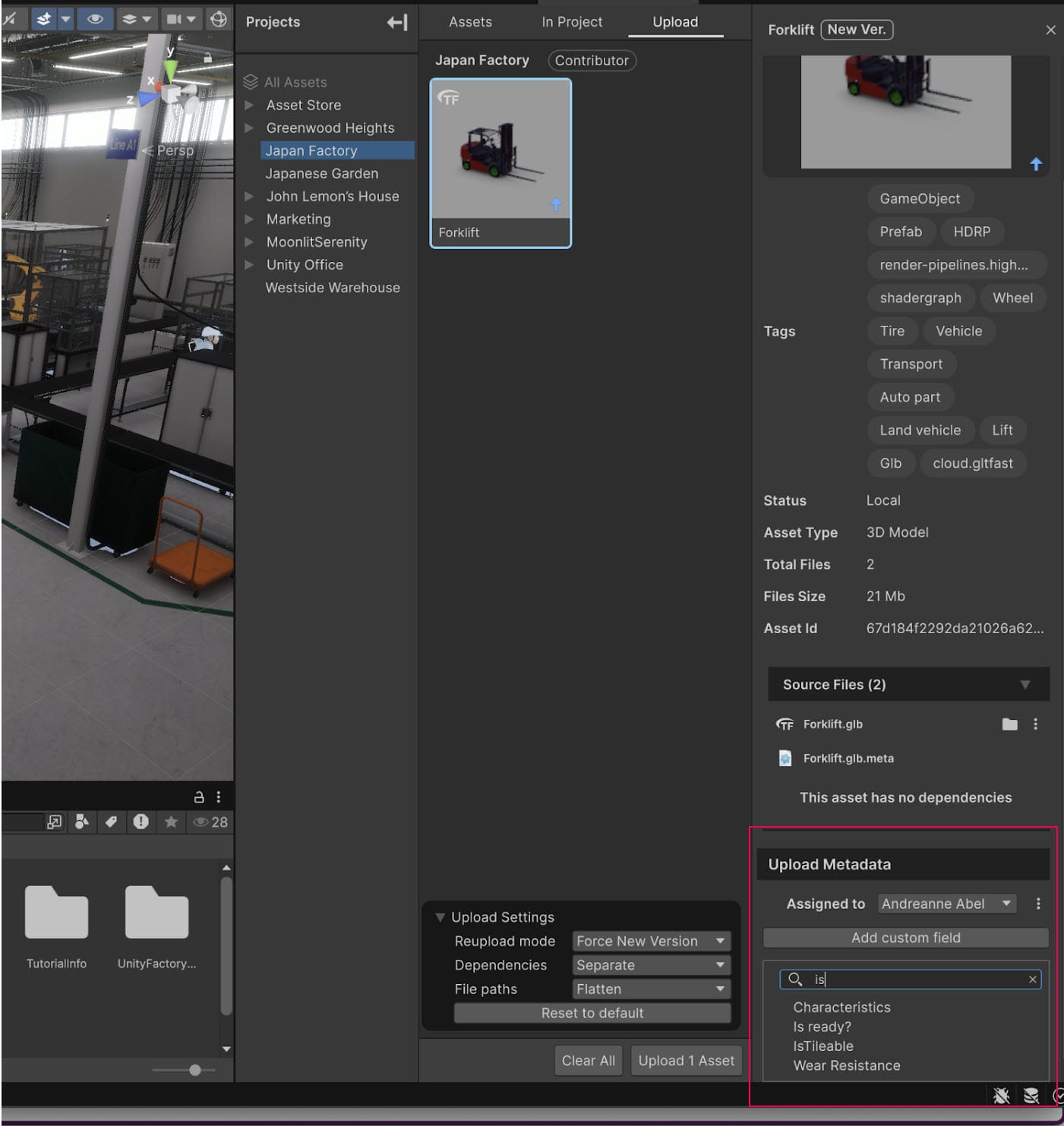Open the Project window kebab menu
Image resolution: width=1064 pixels, height=1126 pixels.
pyautogui.click(x=219, y=797)
